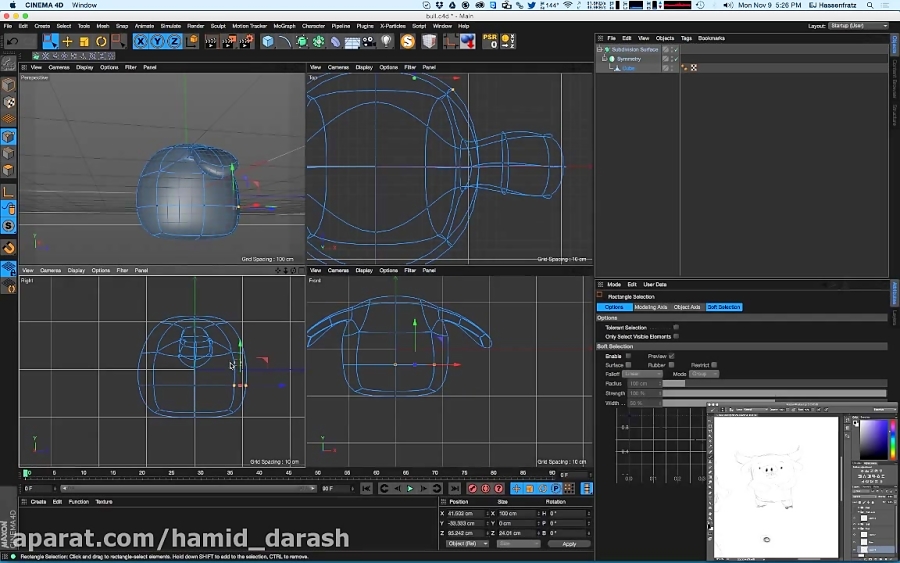Image resolution: width=900 pixels, height=563 pixels.
Task: Switch to the Object Axis tab
Action: pyautogui.click(x=687, y=307)
